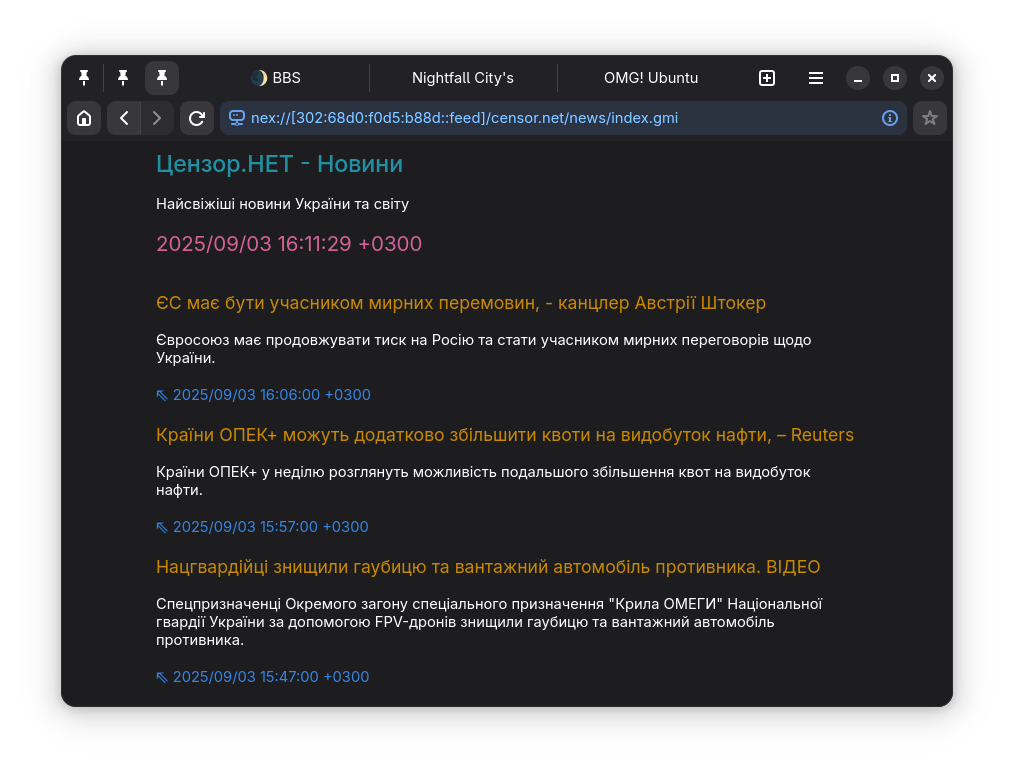1014x774 pixels.
Task: Navigate back to the previous page
Action: point(123,118)
